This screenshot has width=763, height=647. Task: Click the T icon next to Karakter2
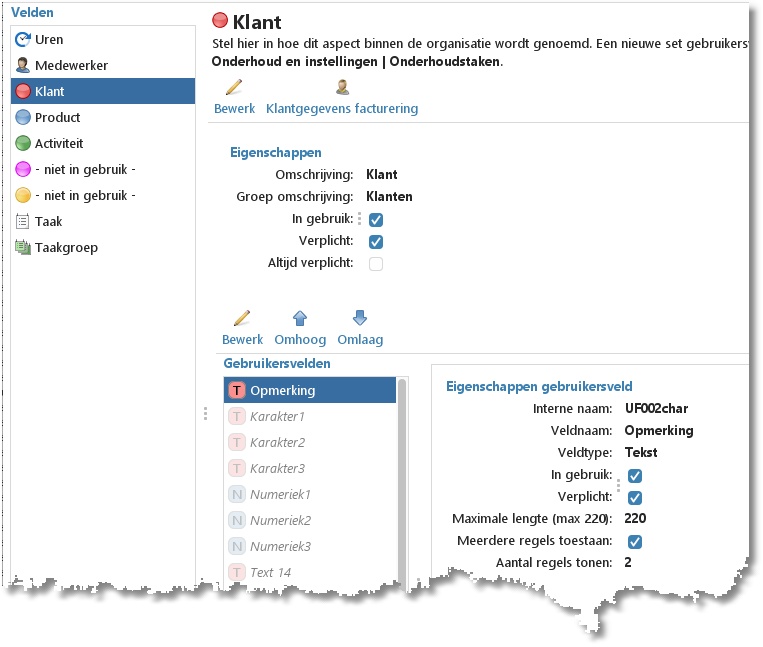click(x=237, y=442)
